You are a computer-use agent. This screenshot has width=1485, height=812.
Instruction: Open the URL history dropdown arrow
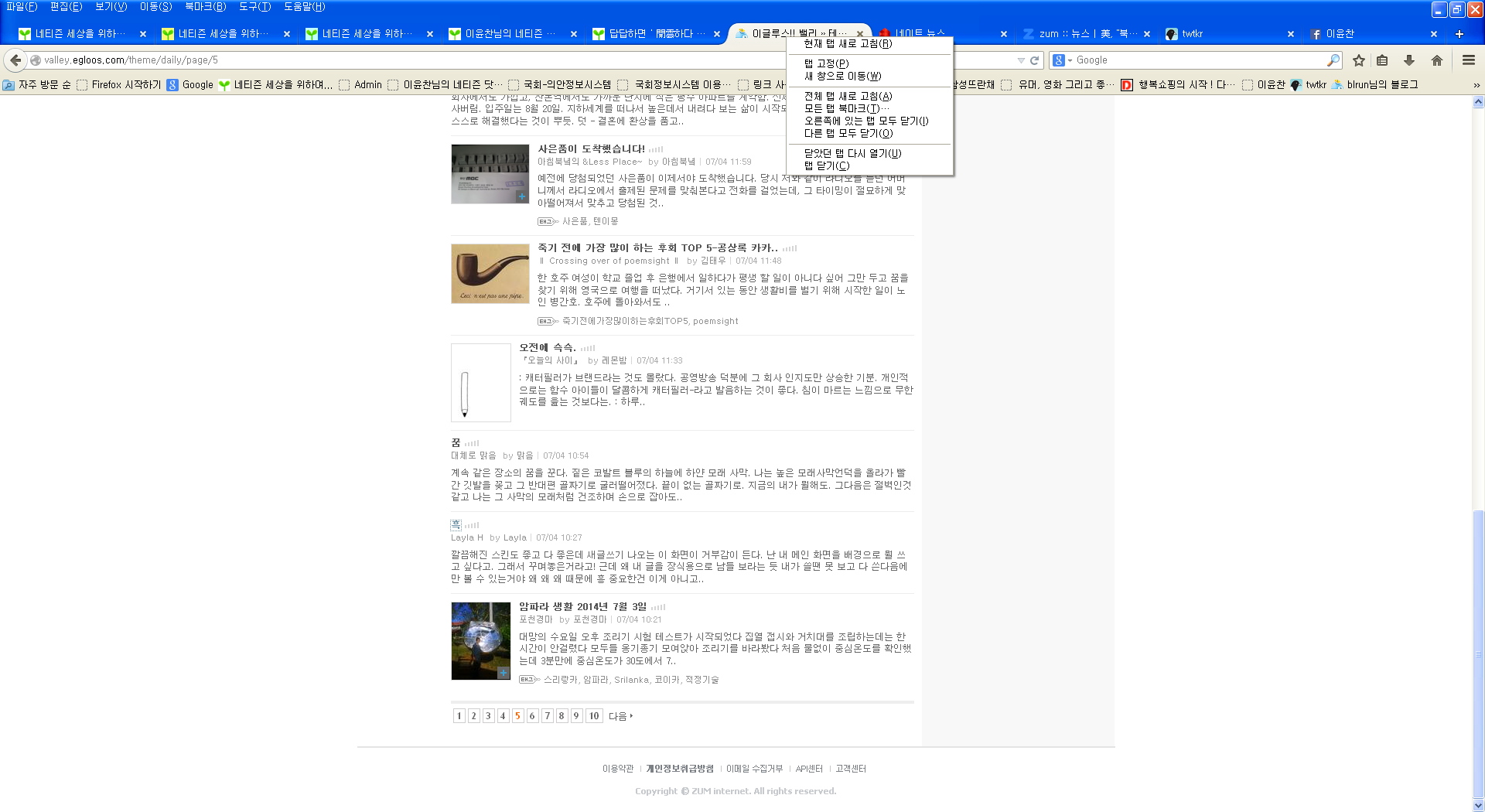pyautogui.click(x=1021, y=60)
